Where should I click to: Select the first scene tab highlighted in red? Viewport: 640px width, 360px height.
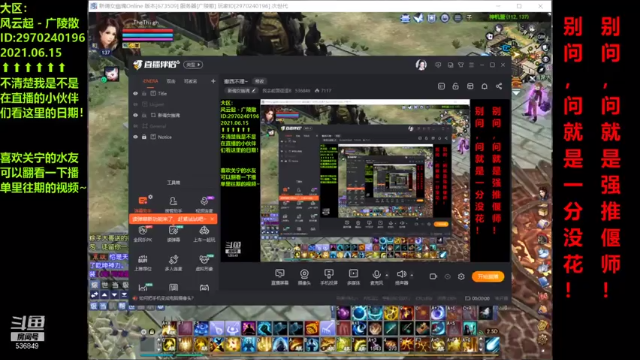pos(150,81)
